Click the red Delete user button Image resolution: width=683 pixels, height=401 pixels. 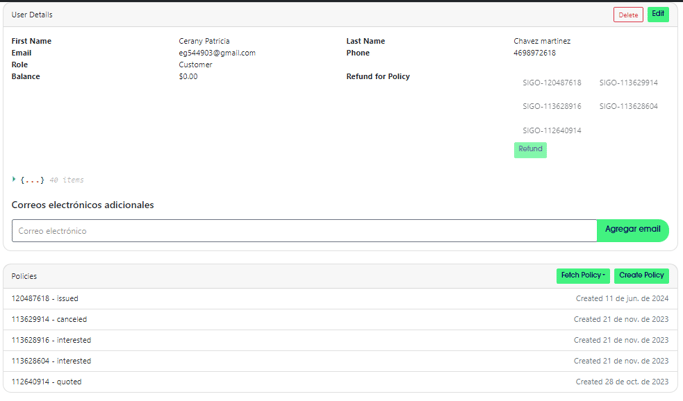628,15
